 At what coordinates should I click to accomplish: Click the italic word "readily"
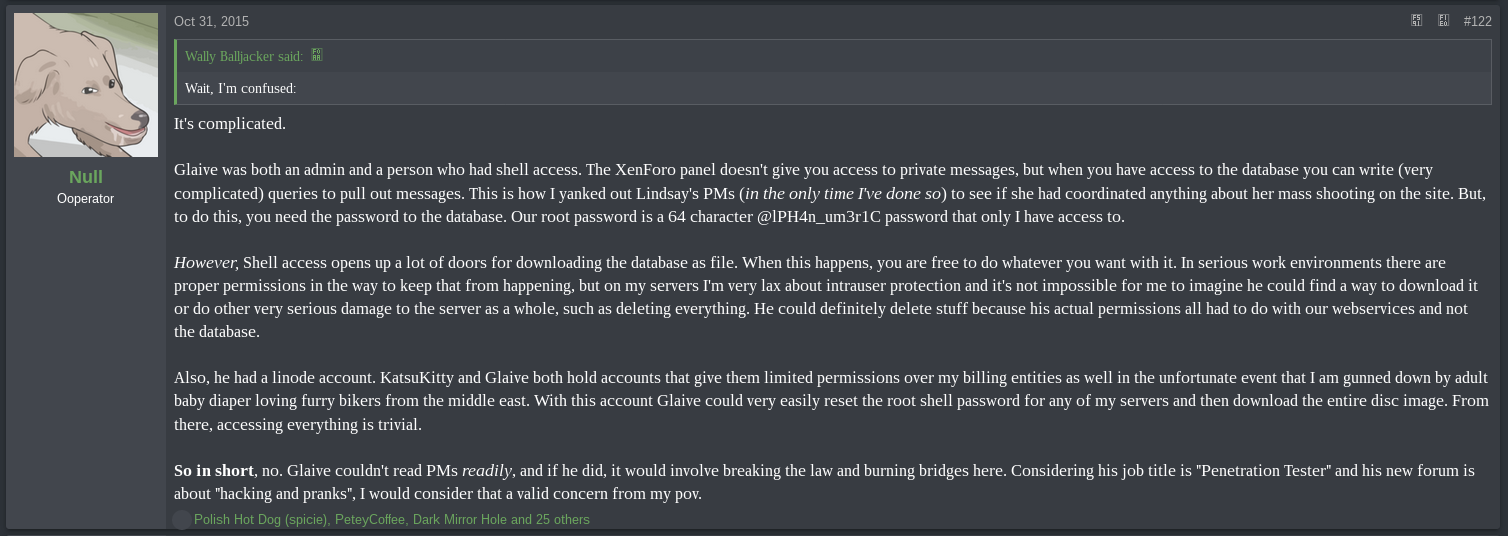point(486,470)
